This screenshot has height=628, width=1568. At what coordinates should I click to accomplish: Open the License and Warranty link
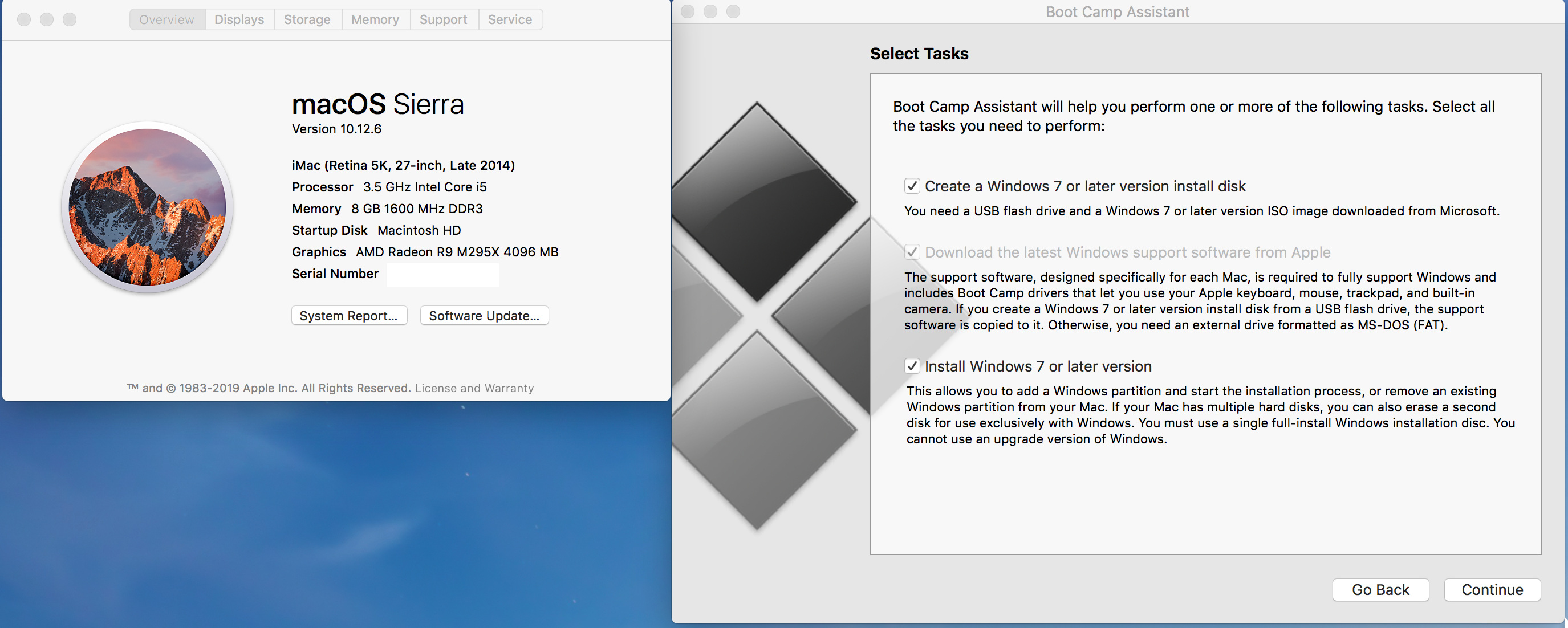point(474,388)
